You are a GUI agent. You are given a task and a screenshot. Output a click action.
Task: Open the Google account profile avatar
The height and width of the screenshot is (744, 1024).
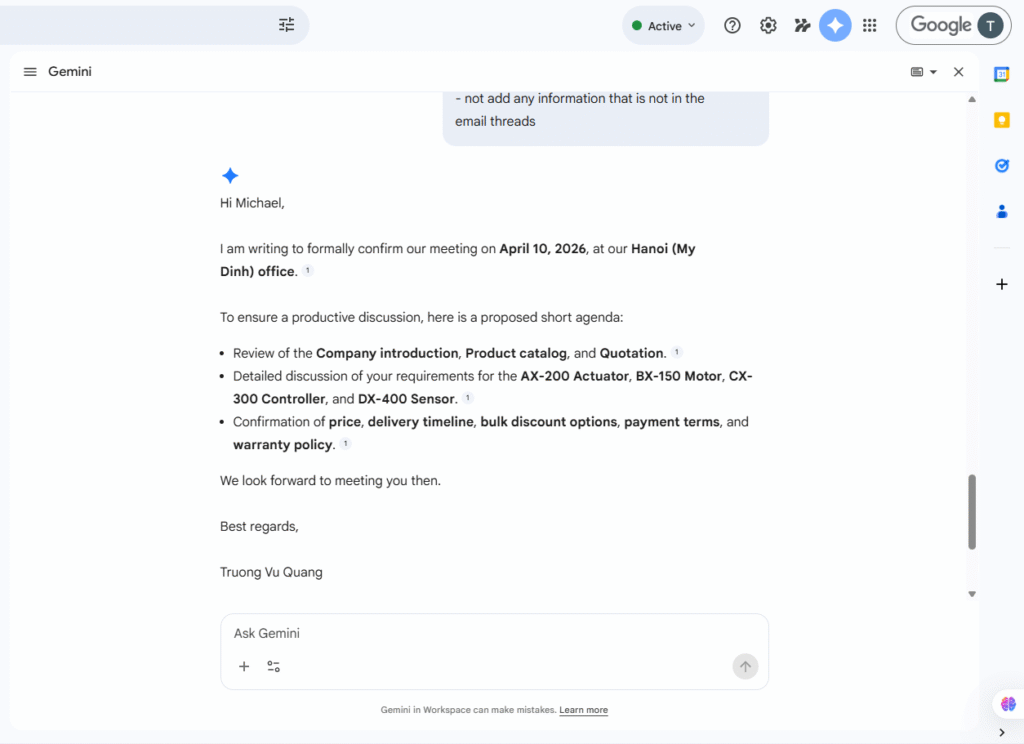coord(990,26)
